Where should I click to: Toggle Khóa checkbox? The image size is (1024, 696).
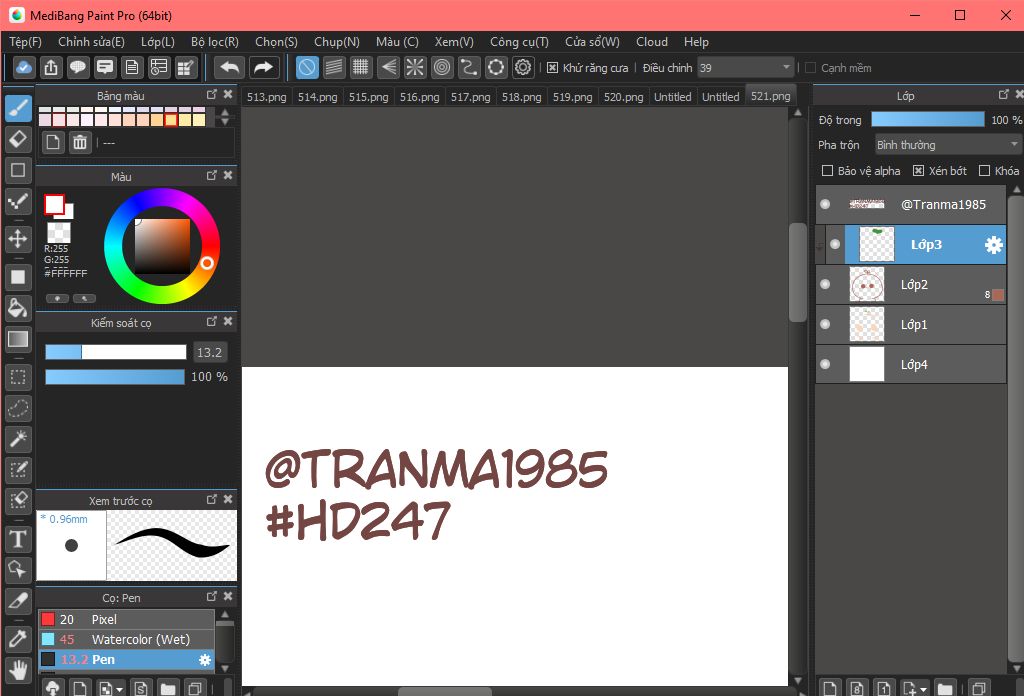tap(984, 170)
